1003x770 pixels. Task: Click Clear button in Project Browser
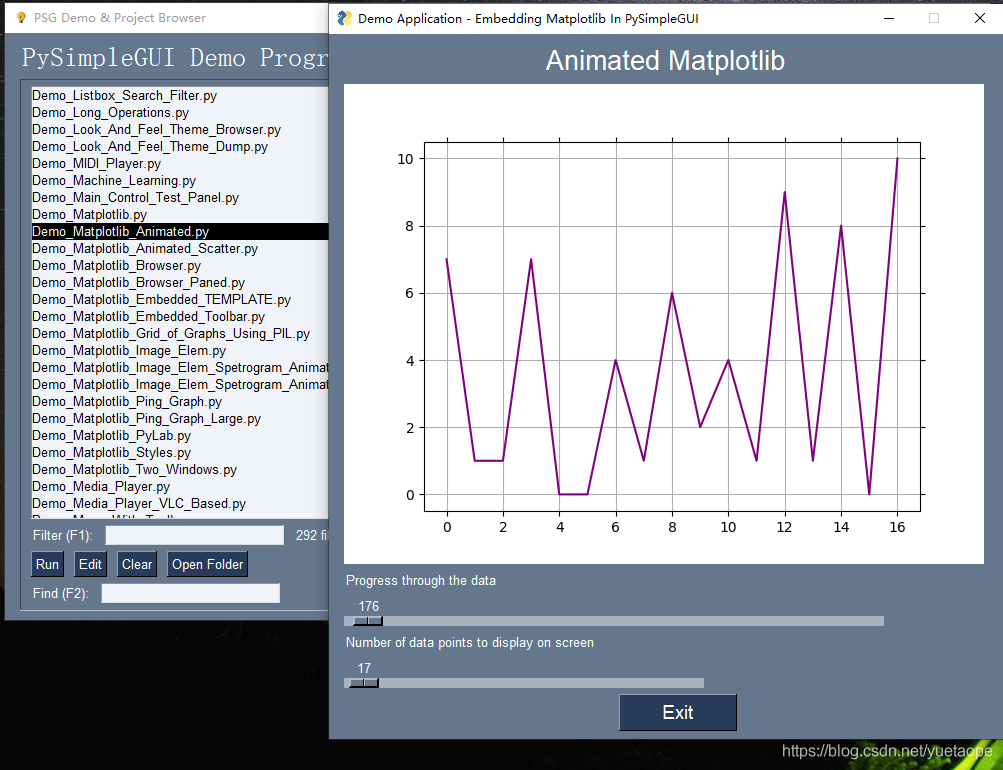137,564
